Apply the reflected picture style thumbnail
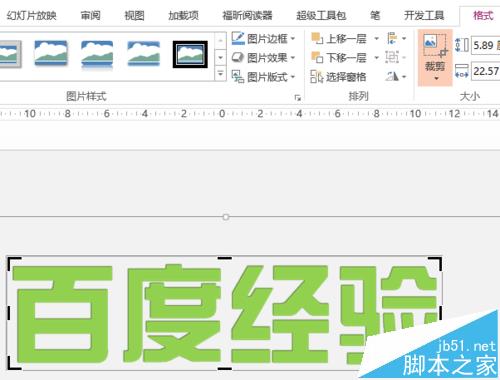The height and width of the screenshot is (380, 500). pyautogui.click(x=97, y=54)
